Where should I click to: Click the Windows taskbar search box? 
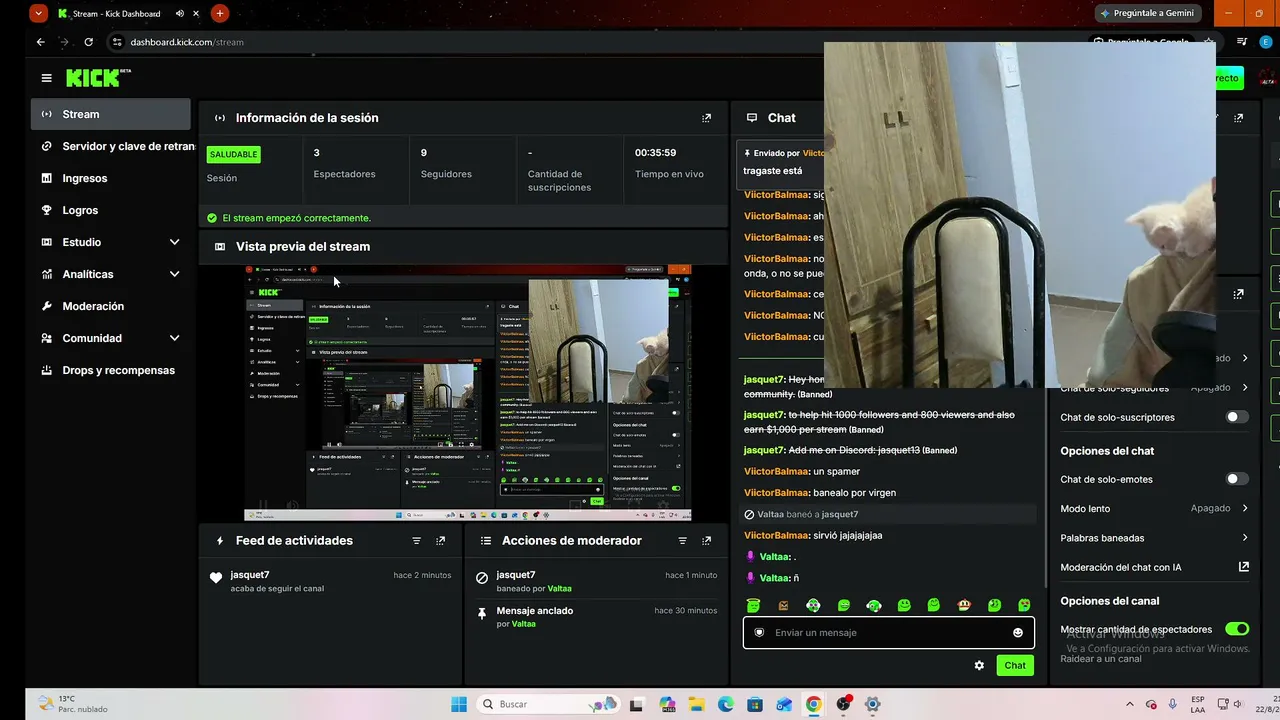(548, 704)
